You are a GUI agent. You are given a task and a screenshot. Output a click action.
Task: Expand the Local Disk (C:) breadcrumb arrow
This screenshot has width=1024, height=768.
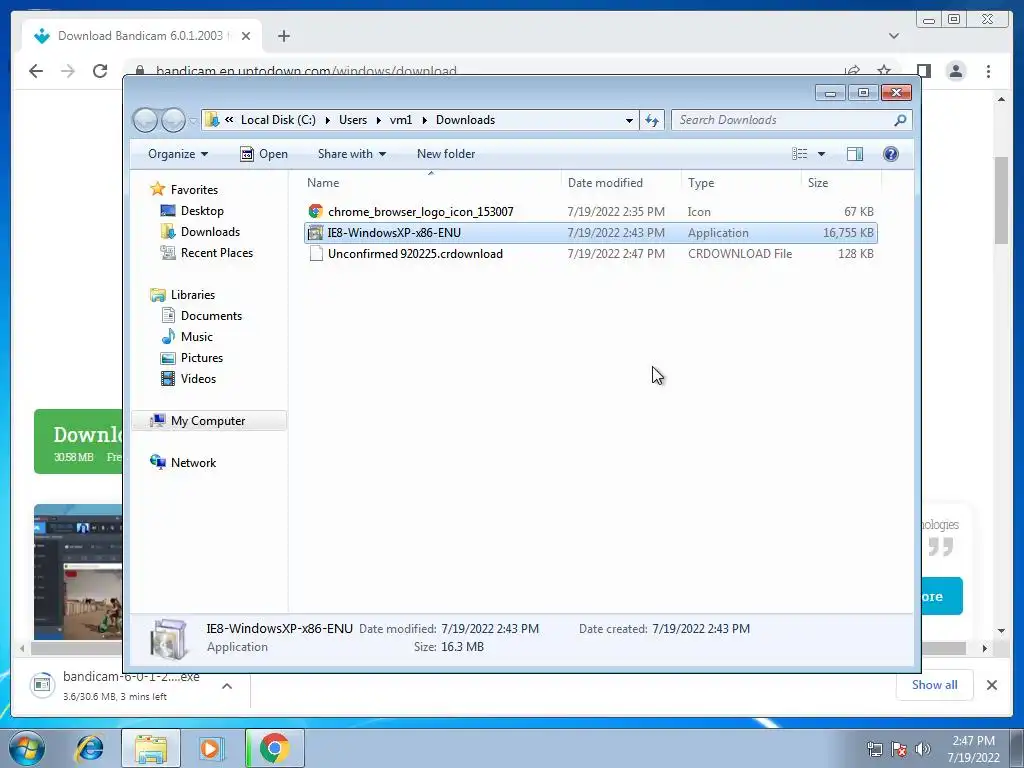pos(327,120)
